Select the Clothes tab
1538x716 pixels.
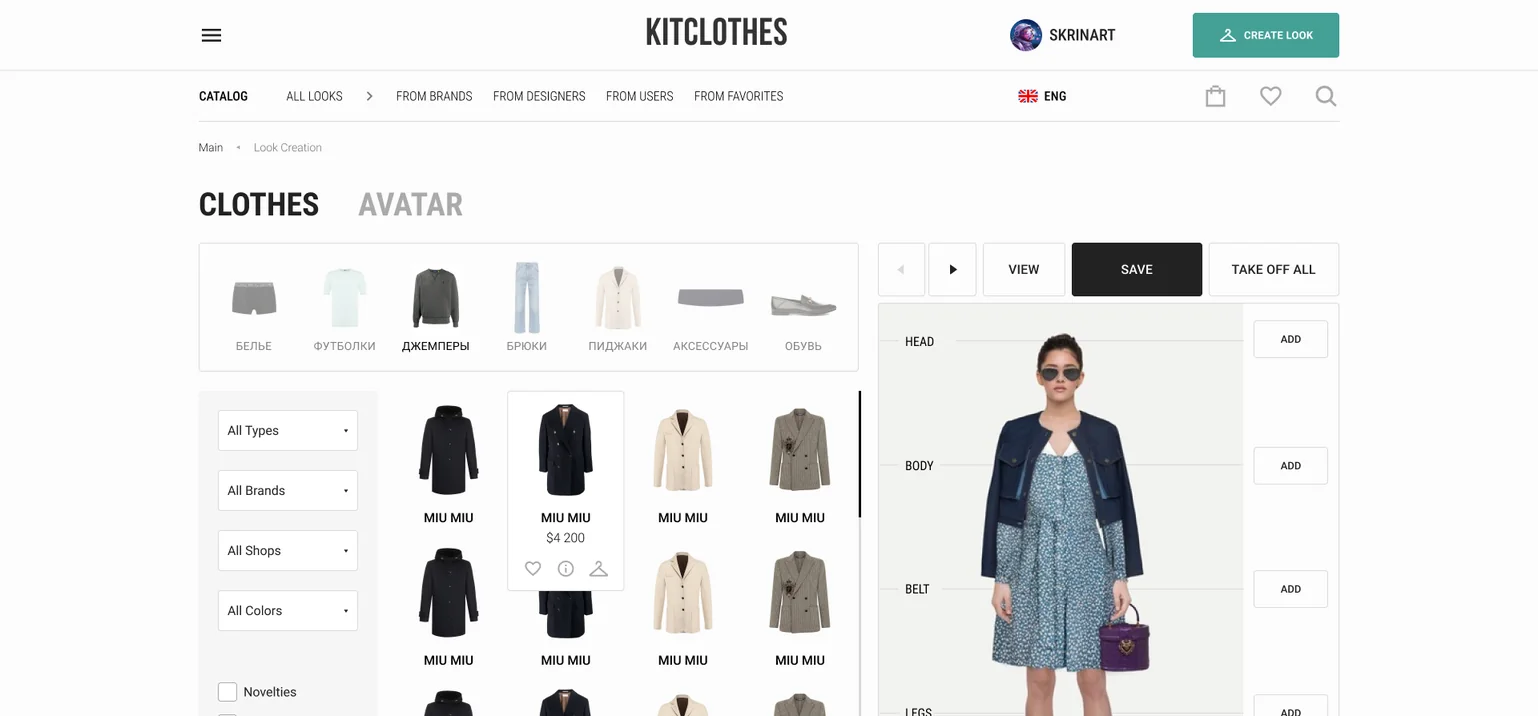coord(259,204)
